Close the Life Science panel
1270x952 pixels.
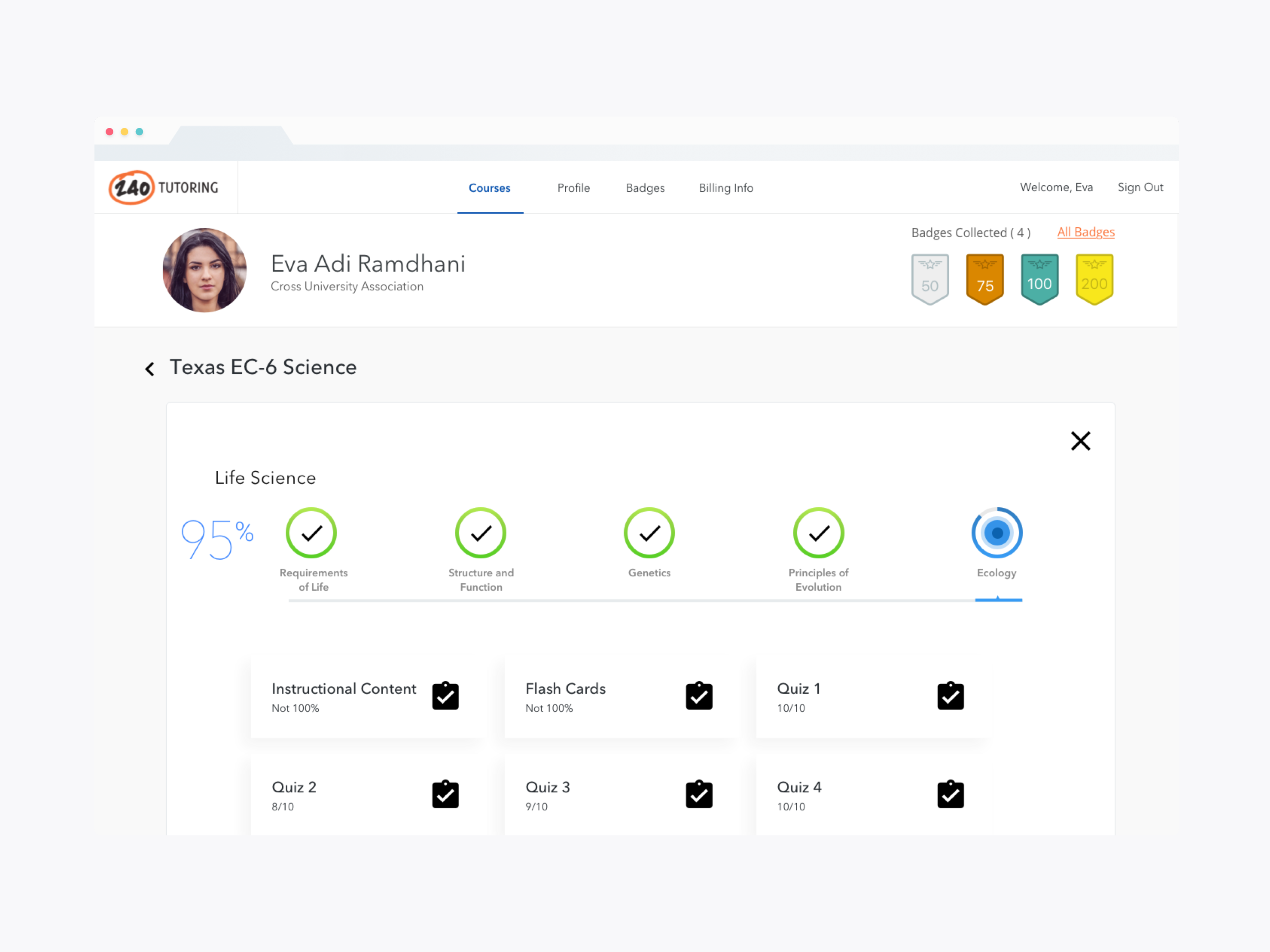point(1080,441)
